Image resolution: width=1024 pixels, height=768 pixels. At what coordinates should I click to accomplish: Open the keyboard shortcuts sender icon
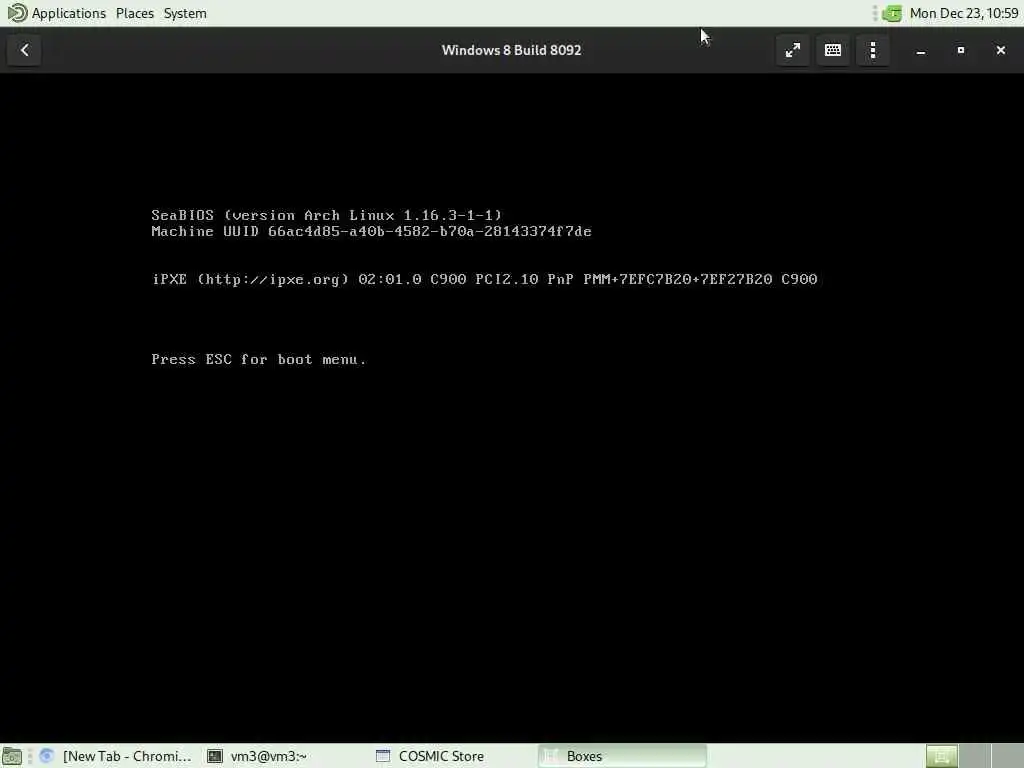tap(833, 50)
